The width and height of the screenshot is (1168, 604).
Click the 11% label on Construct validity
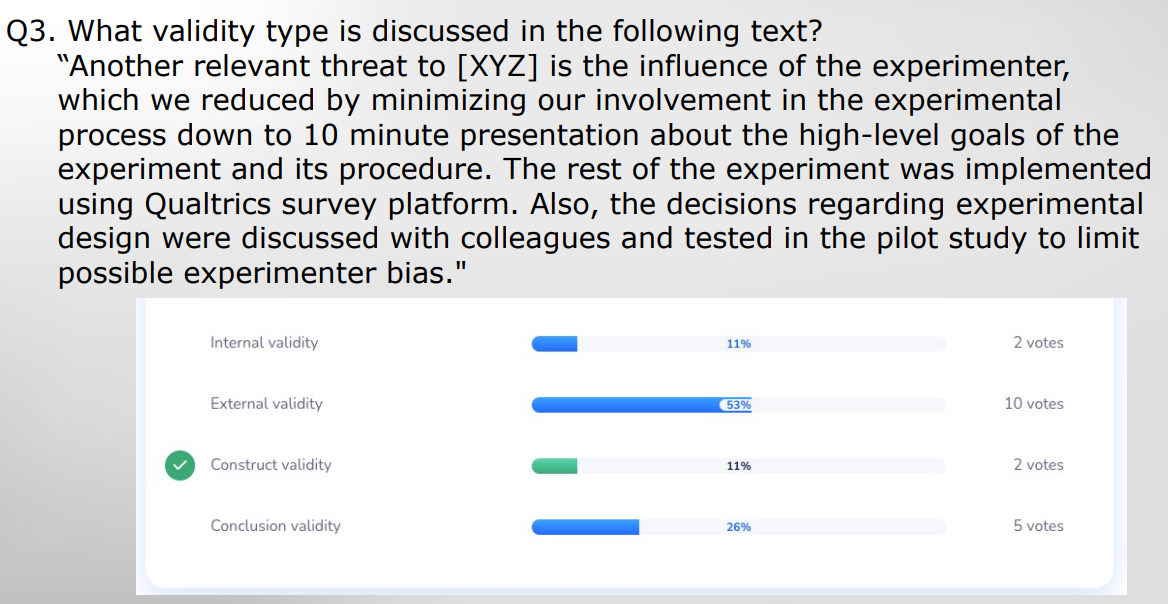(739, 466)
